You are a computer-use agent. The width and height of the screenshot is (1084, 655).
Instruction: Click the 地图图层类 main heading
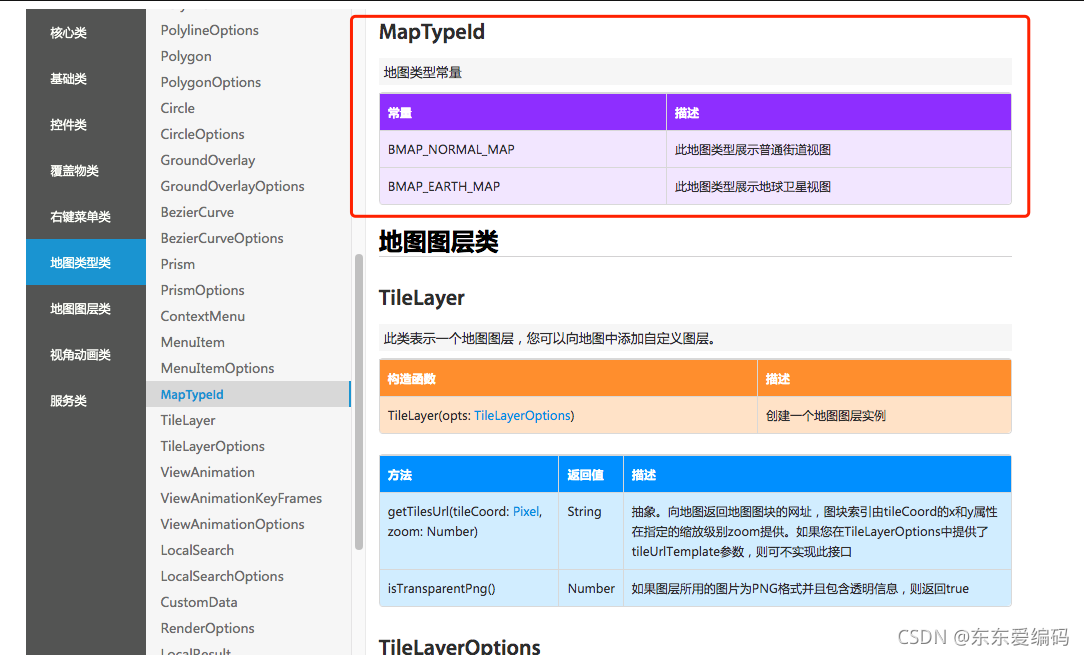pos(438,242)
